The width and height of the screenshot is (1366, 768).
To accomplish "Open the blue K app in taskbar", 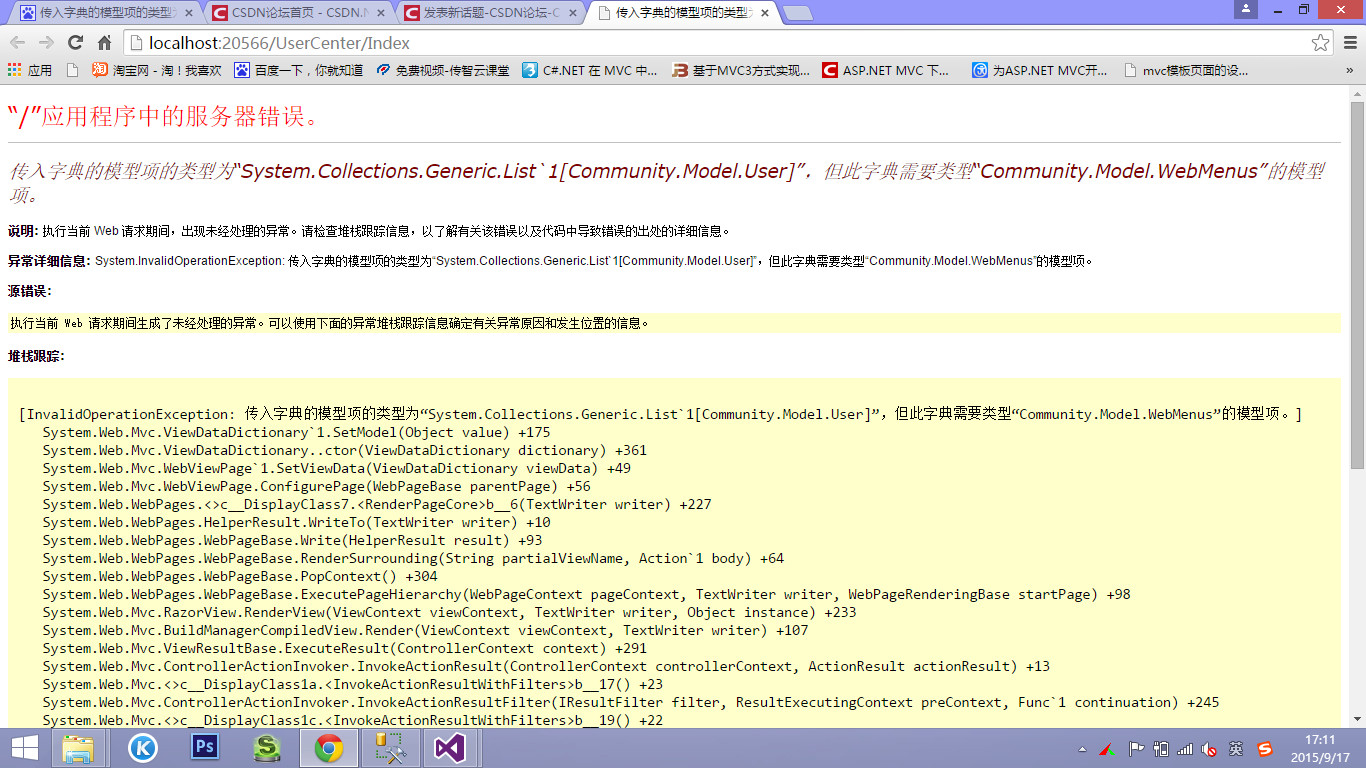I will (x=143, y=748).
